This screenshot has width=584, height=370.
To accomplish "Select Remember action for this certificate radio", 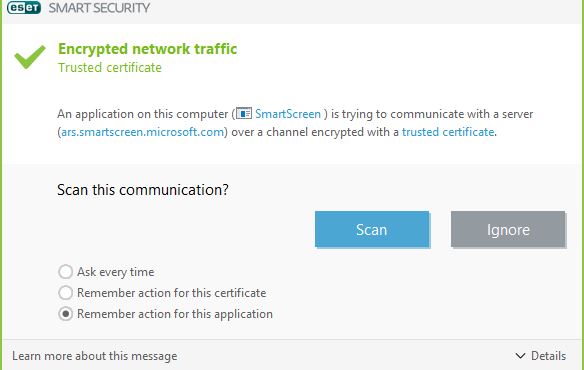I will coord(66,292).
